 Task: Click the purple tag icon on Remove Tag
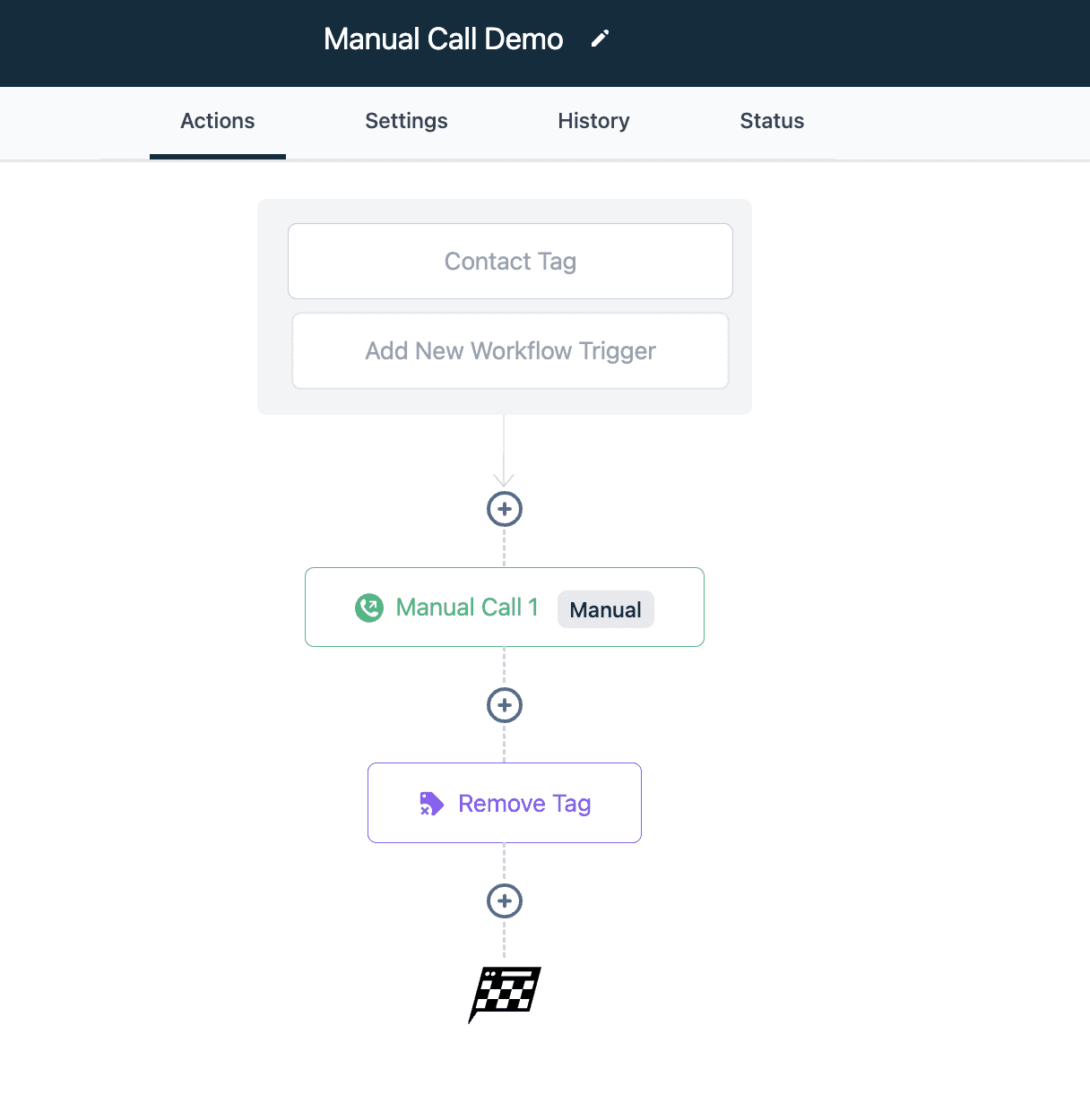tap(431, 804)
